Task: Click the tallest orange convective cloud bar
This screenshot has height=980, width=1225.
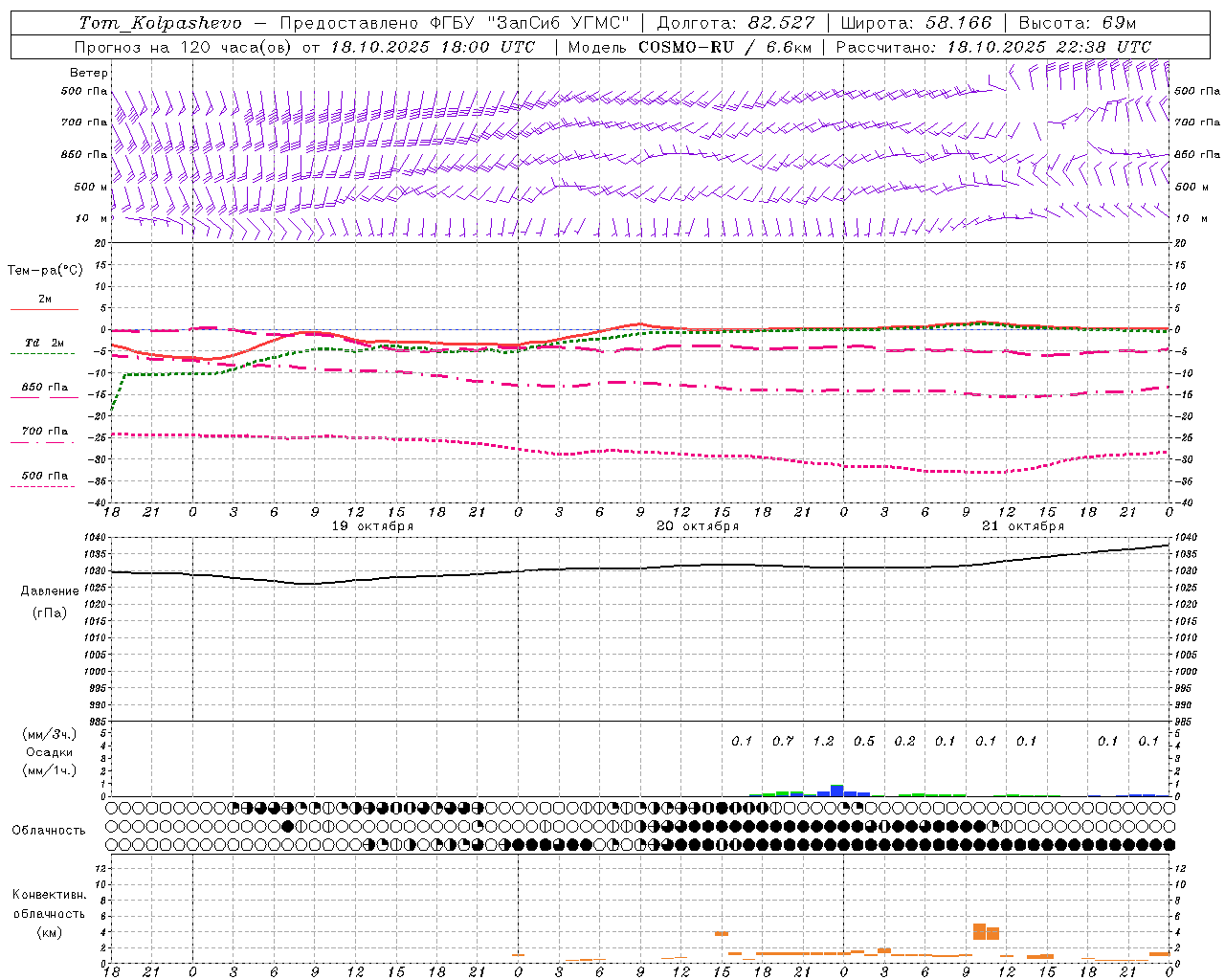Action: tap(979, 931)
